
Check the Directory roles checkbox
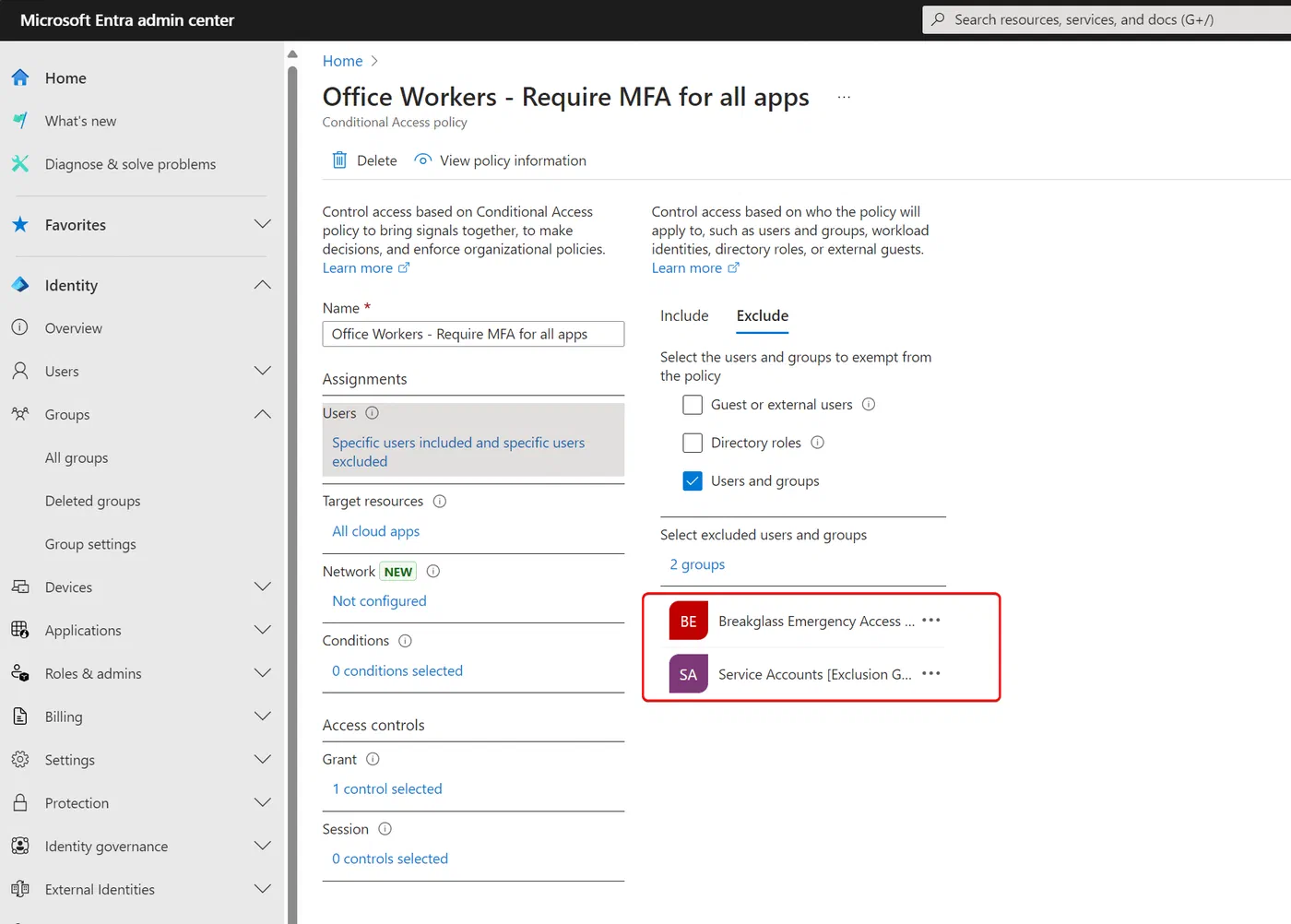coord(693,443)
